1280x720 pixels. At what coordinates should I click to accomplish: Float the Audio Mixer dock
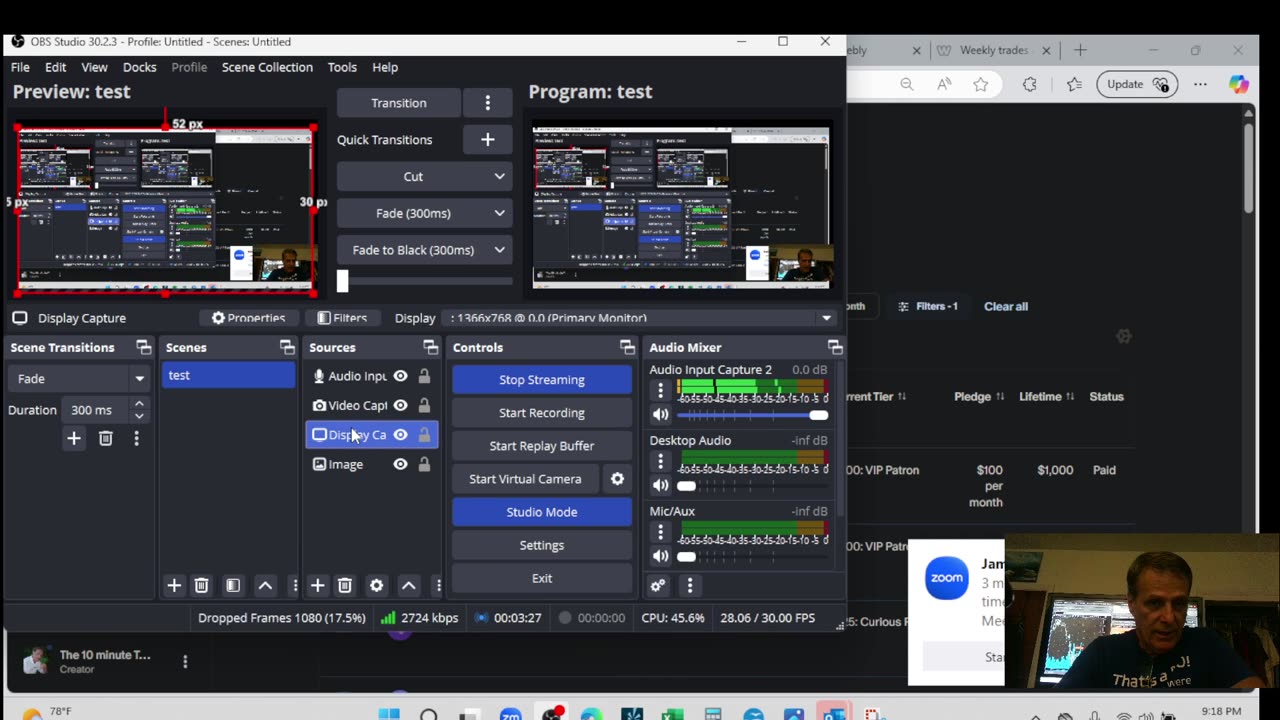[x=835, y=347]
